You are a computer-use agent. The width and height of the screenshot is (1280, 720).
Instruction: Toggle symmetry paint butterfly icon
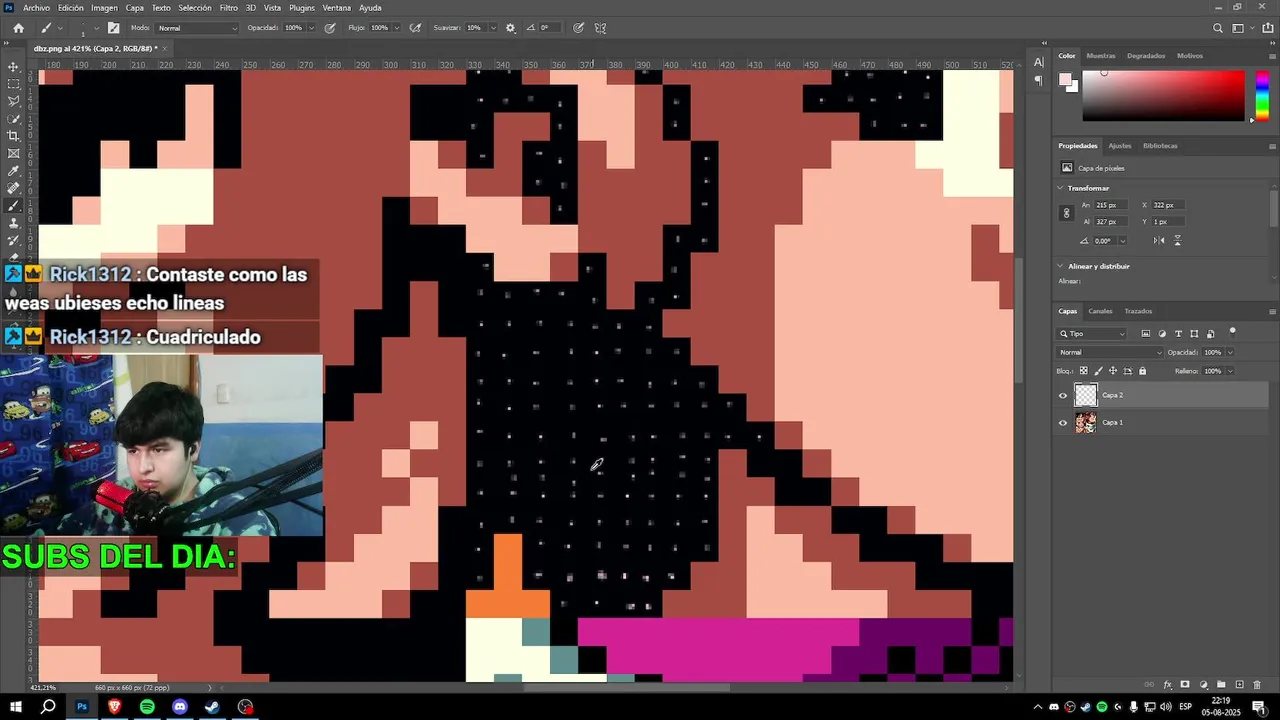click(600, 28)
